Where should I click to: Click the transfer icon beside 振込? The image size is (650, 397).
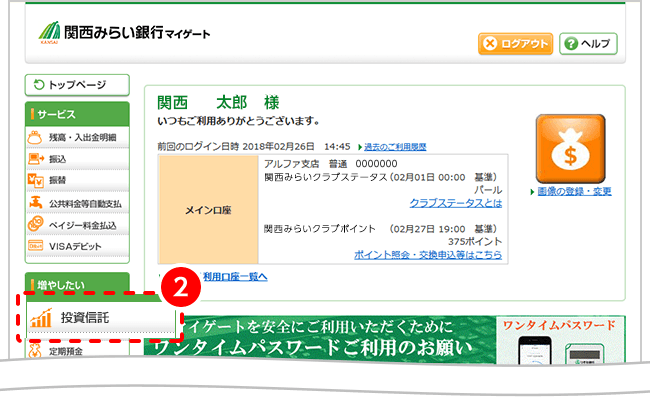[36, 159]
